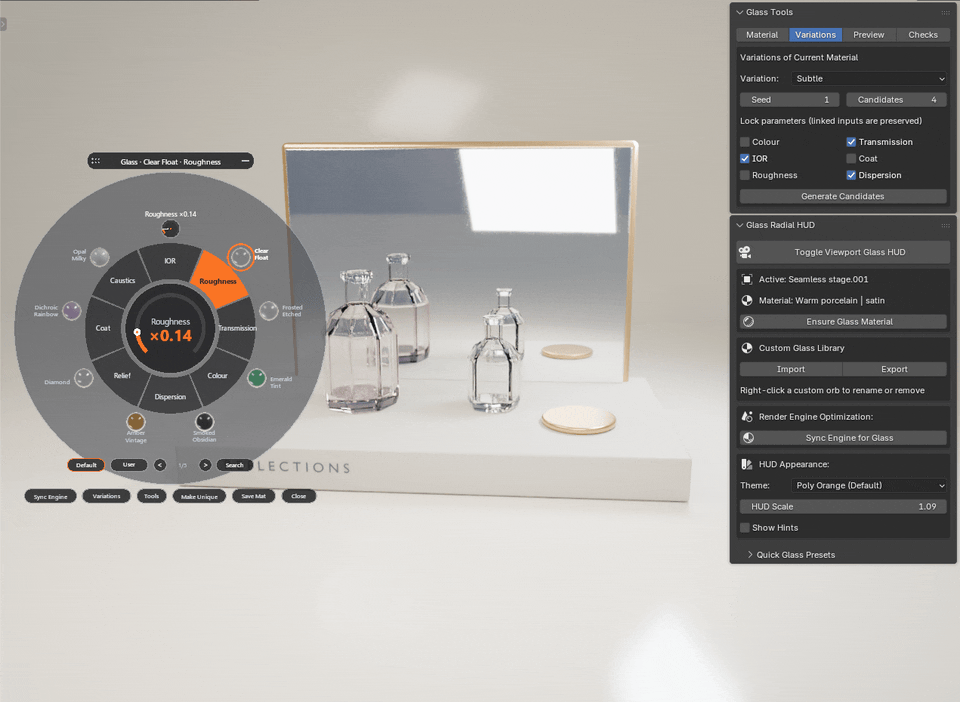Enable the Show Hints checkbox
The height and width of the screenshot is (702, 960).
click(744, 528)
